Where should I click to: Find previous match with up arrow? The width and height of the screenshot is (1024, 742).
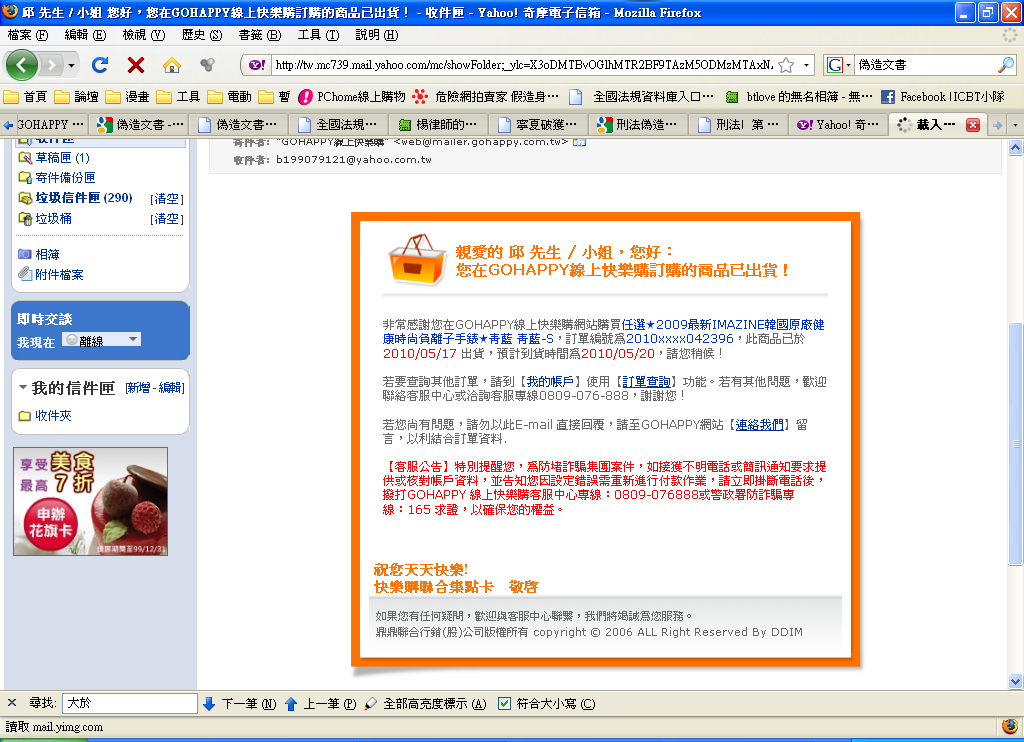tap(291, 704)
